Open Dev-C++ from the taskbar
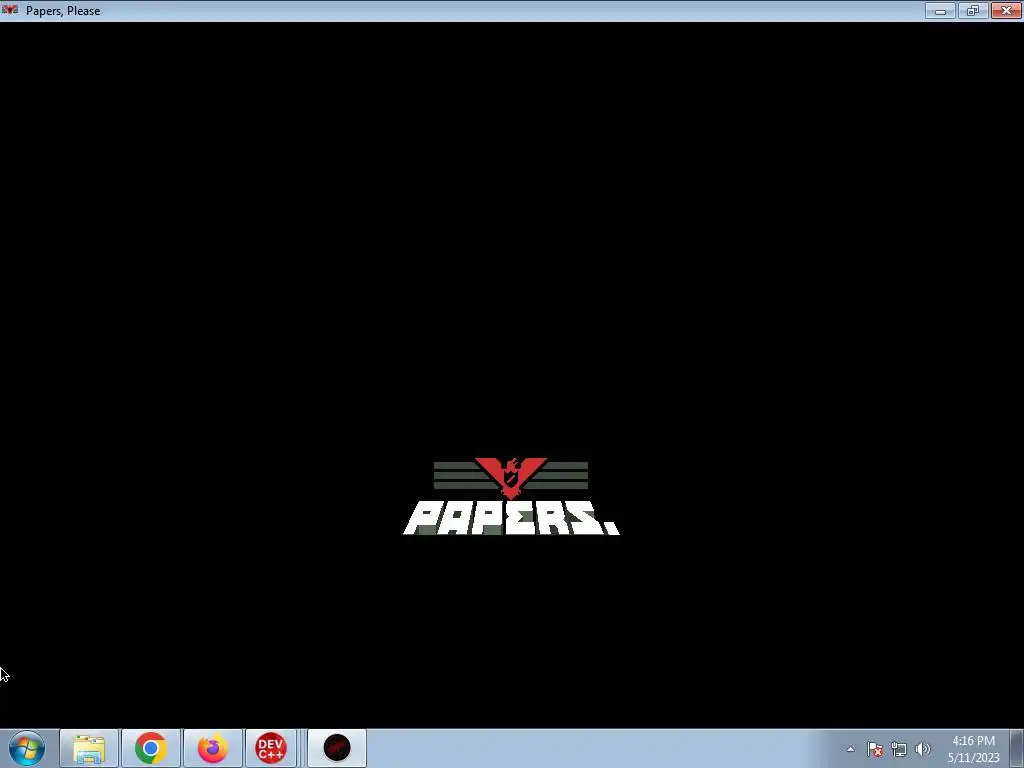Screen dimensions: 1024x768 point(271,748)
